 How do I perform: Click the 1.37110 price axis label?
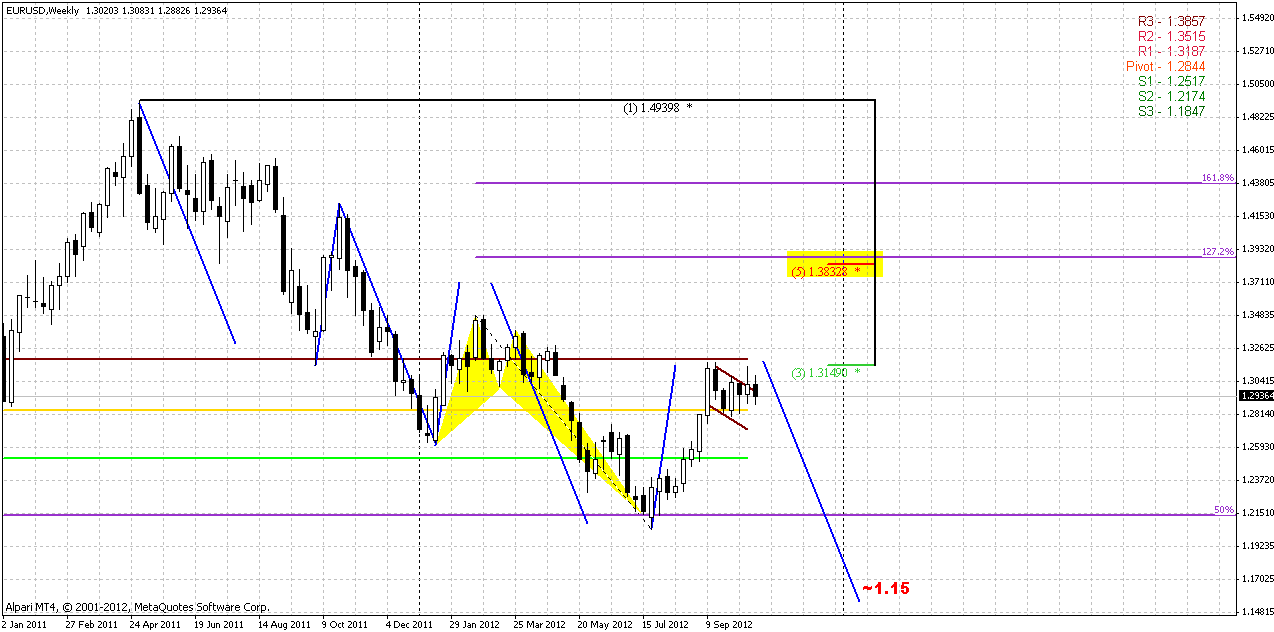tap(1257, 282)
